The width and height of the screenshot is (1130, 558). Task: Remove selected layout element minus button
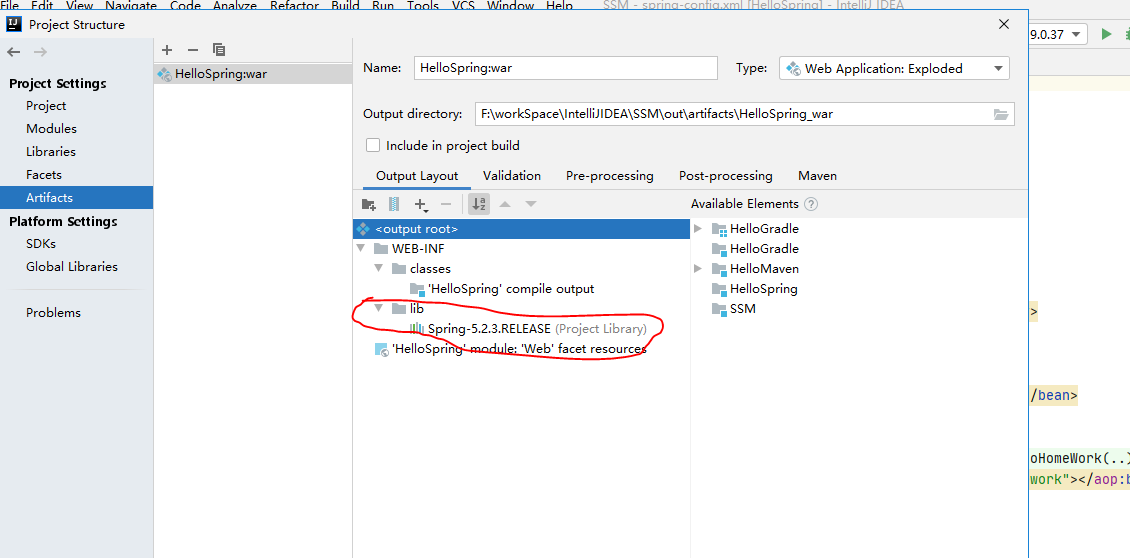(446, 204)
